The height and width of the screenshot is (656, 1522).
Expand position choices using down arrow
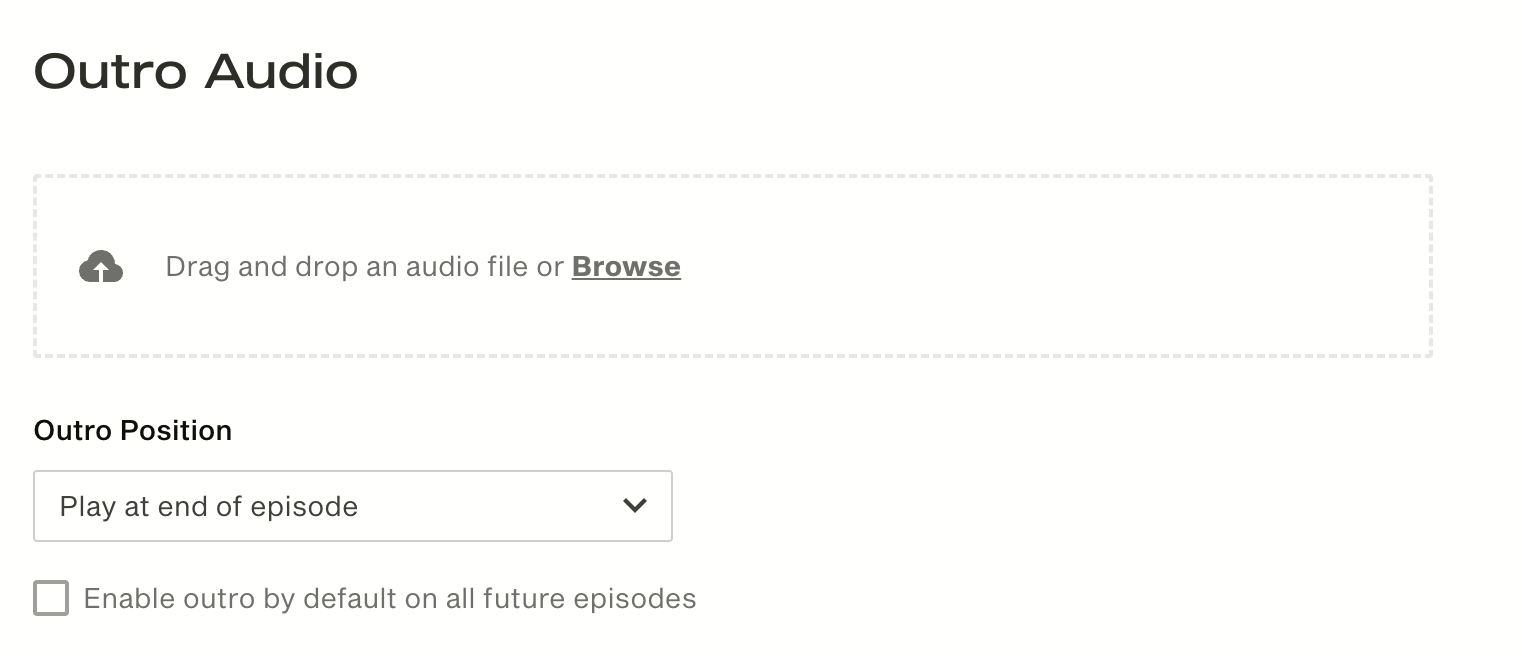coord(635,506)
